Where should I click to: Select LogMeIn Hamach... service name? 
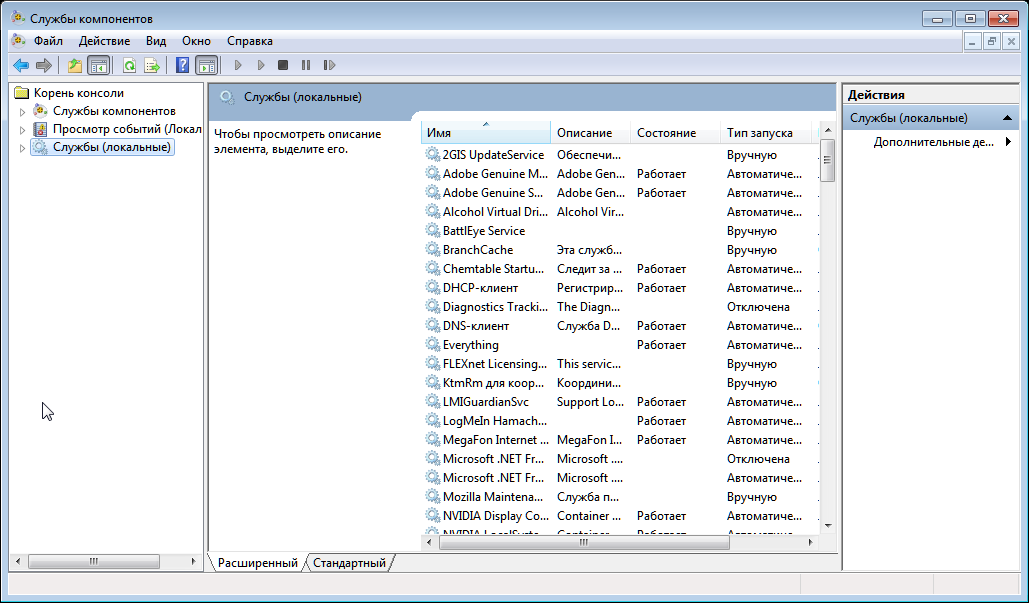click(x=495, y=421)
